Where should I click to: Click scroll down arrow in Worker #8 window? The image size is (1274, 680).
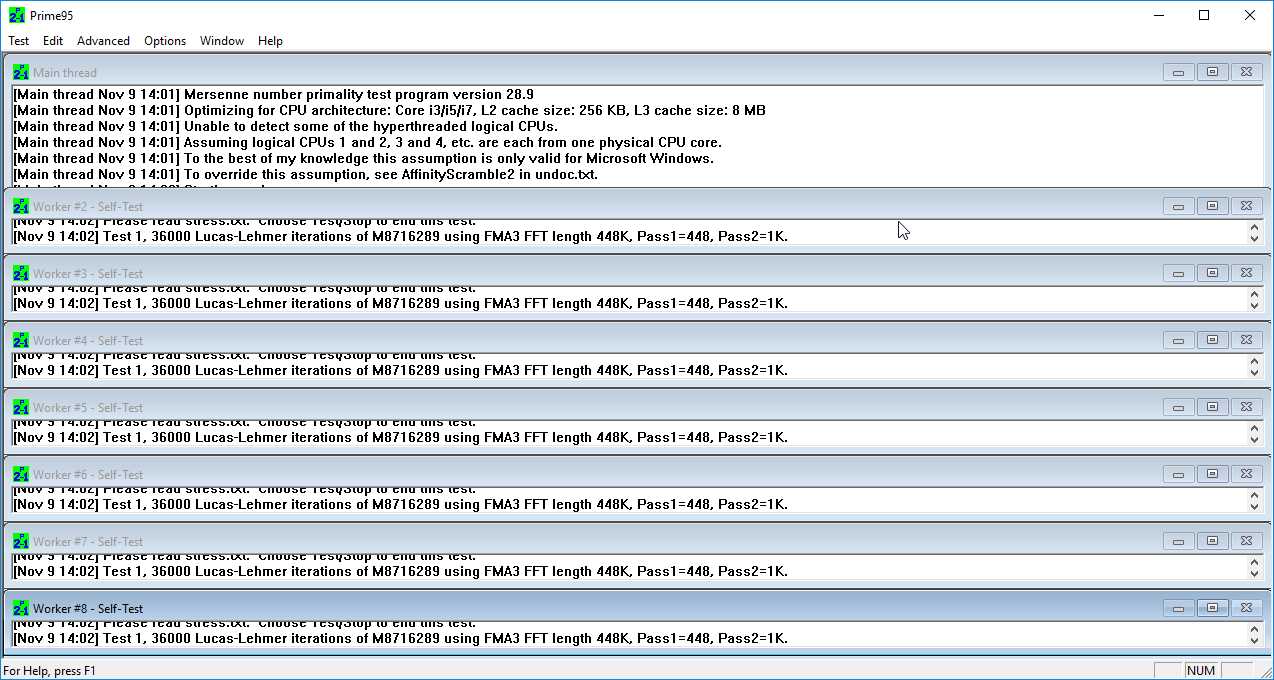[1255, 640]
